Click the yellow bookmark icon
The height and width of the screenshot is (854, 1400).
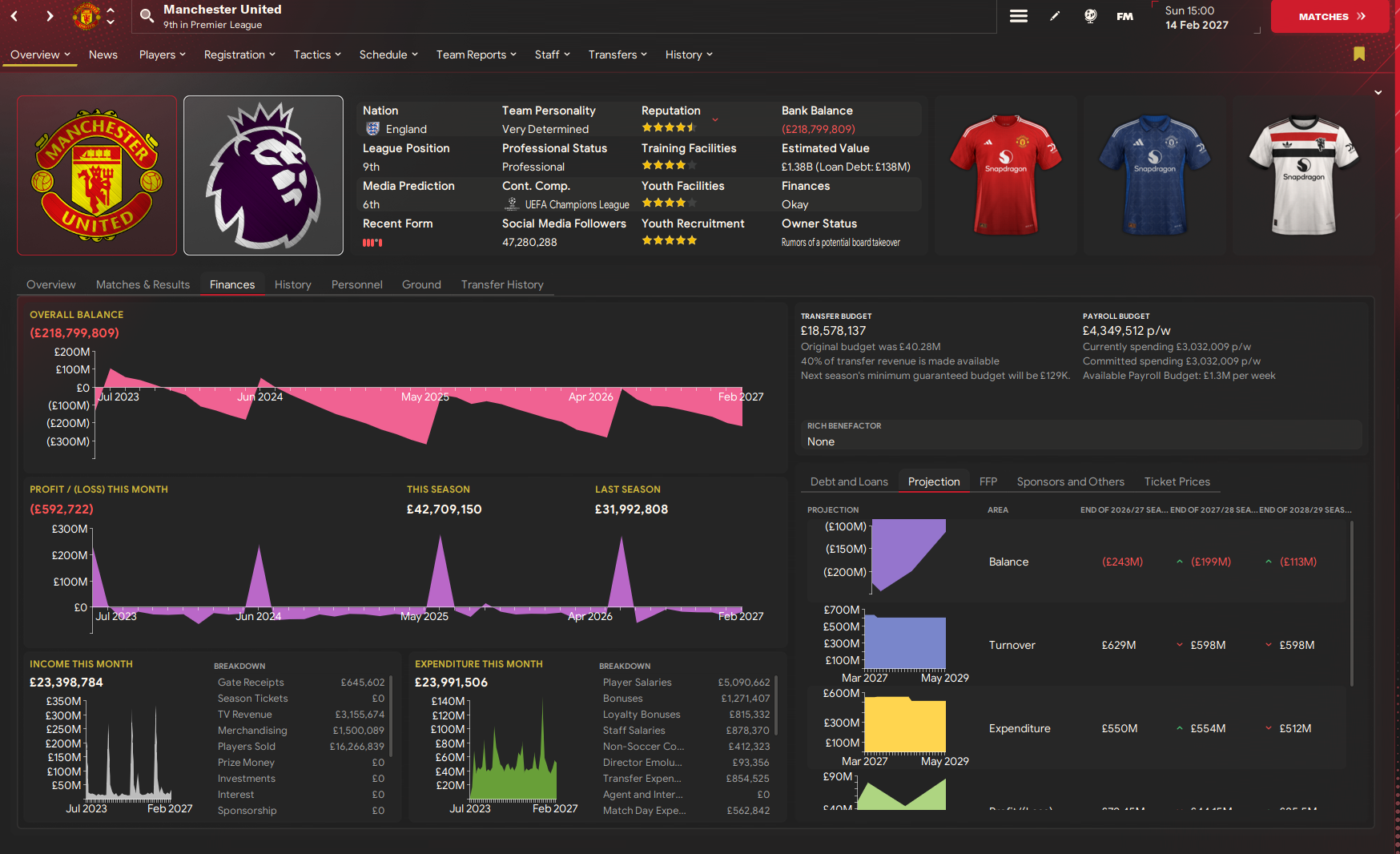[1358, 54]
